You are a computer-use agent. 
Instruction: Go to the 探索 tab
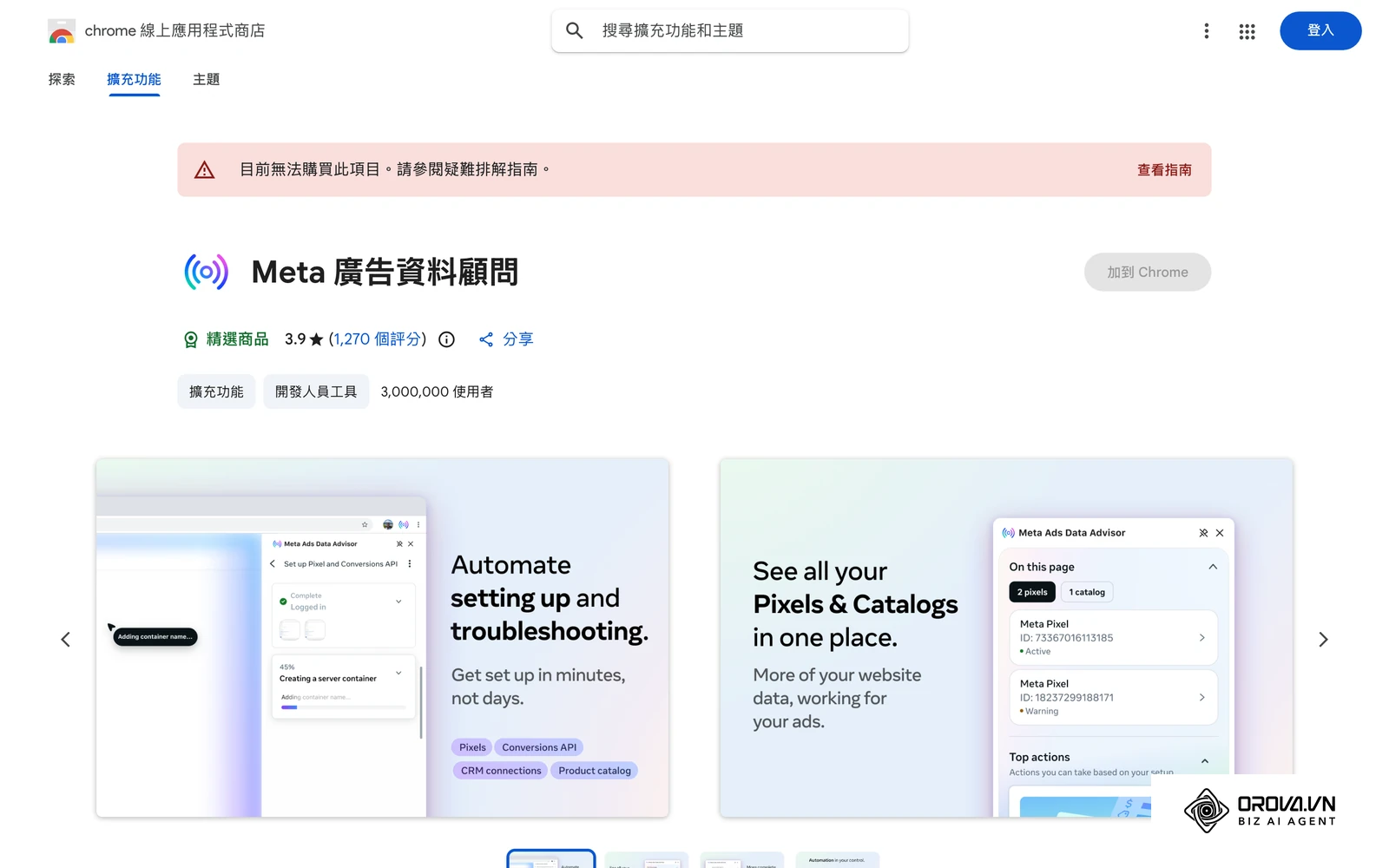[x=62, y=79]
